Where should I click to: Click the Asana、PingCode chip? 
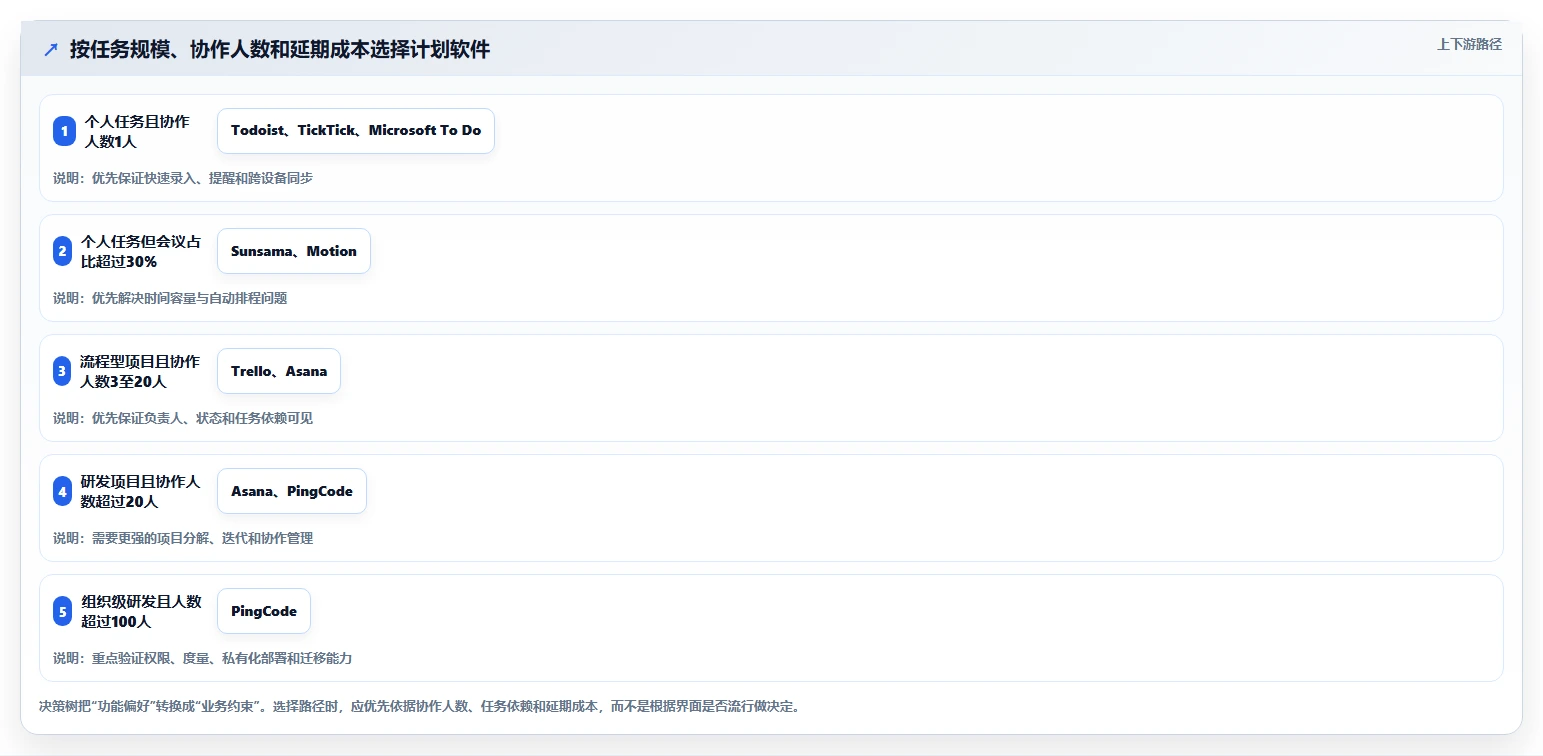(x=292, y=491)
